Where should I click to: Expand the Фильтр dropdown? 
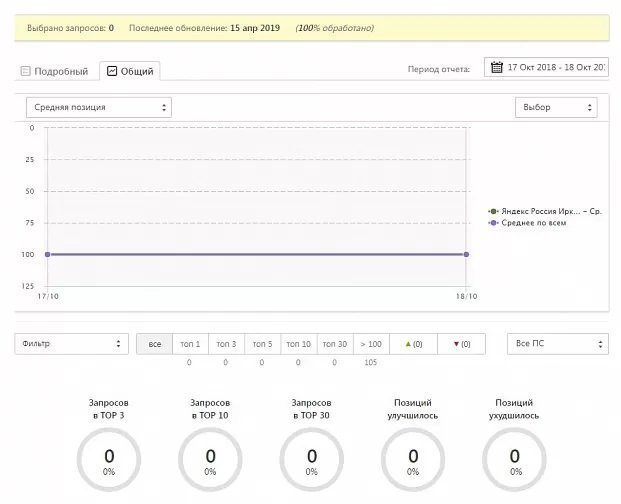click(71, 344)
